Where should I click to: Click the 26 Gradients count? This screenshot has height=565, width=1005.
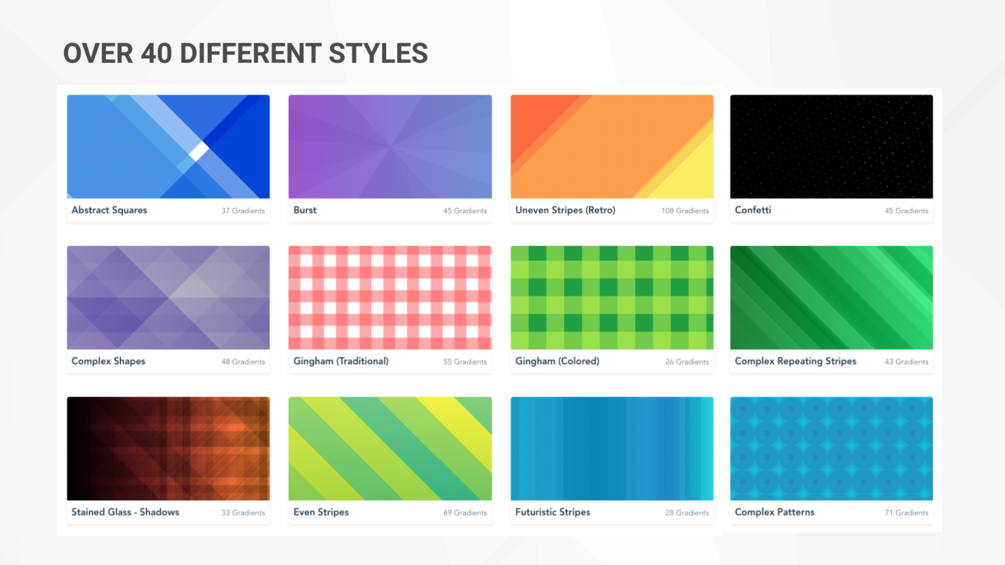tap(687, 362)
